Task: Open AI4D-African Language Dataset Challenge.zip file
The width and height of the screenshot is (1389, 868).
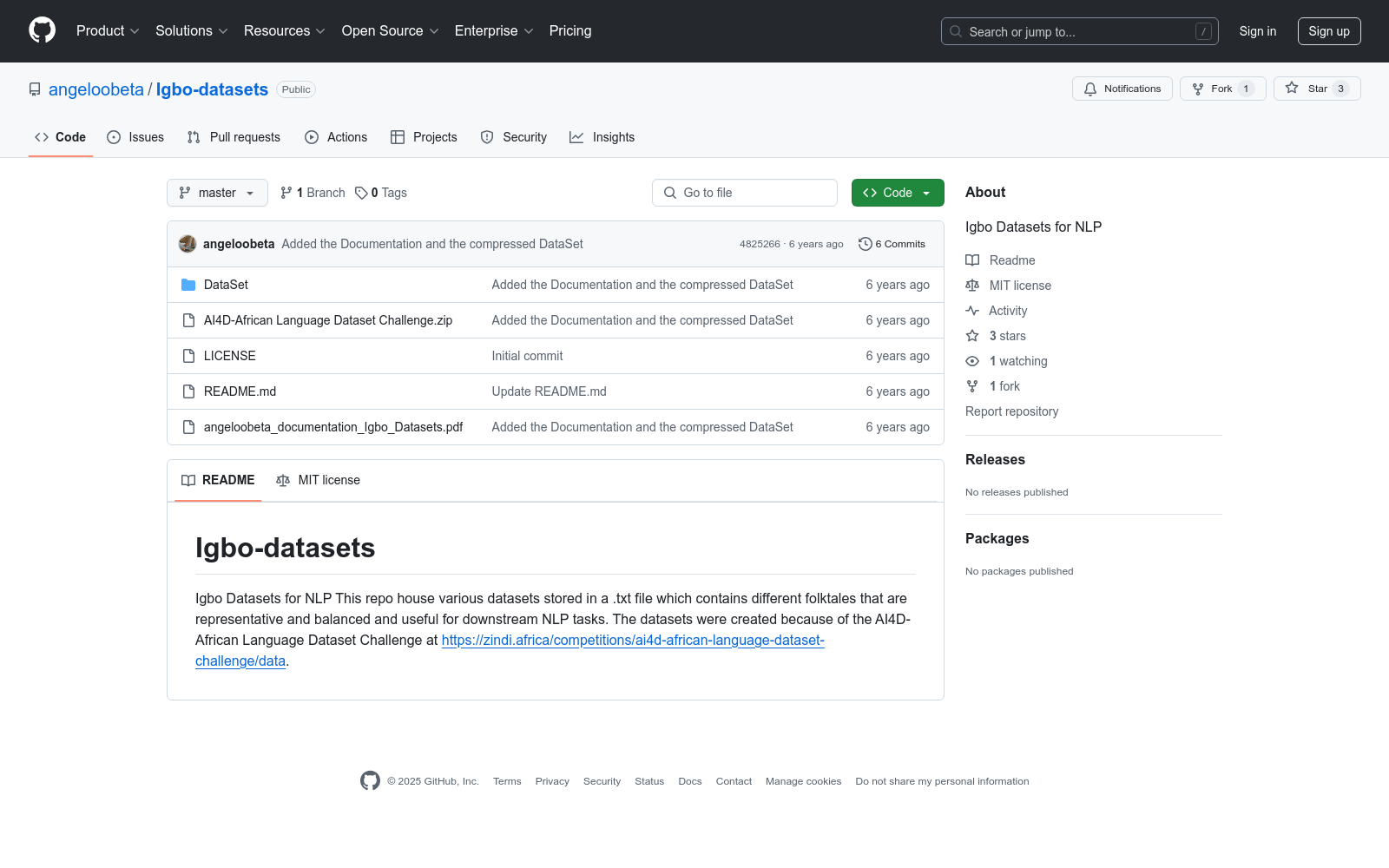Action: [x=328, y=320]
